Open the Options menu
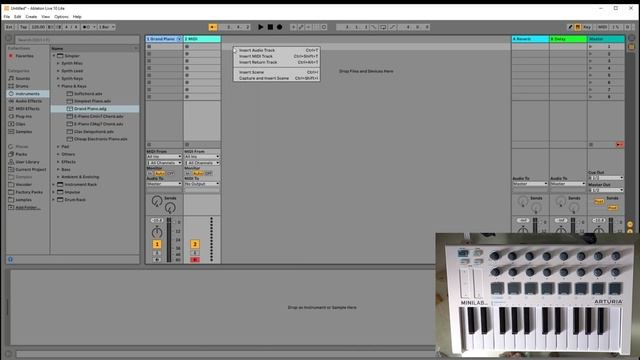The height and width of the screenshot is (360, 640). coord(61,17)
